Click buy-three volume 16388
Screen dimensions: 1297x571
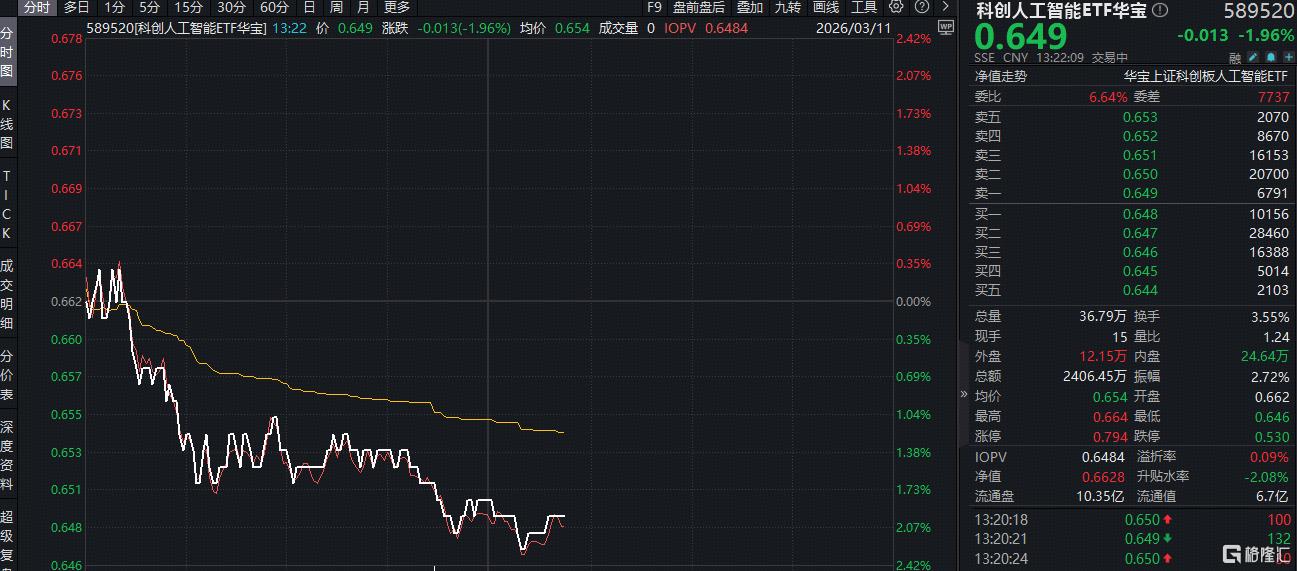point(1270,252)
